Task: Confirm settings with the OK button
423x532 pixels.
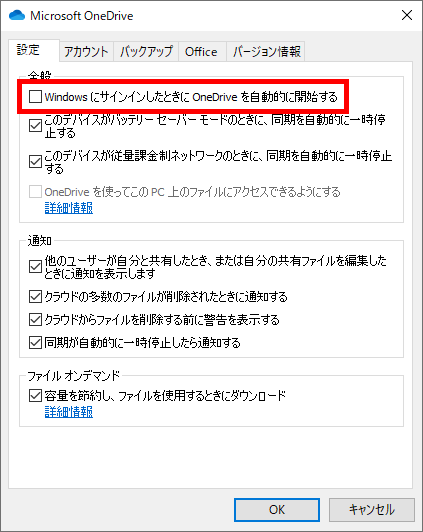Action: 277,510
